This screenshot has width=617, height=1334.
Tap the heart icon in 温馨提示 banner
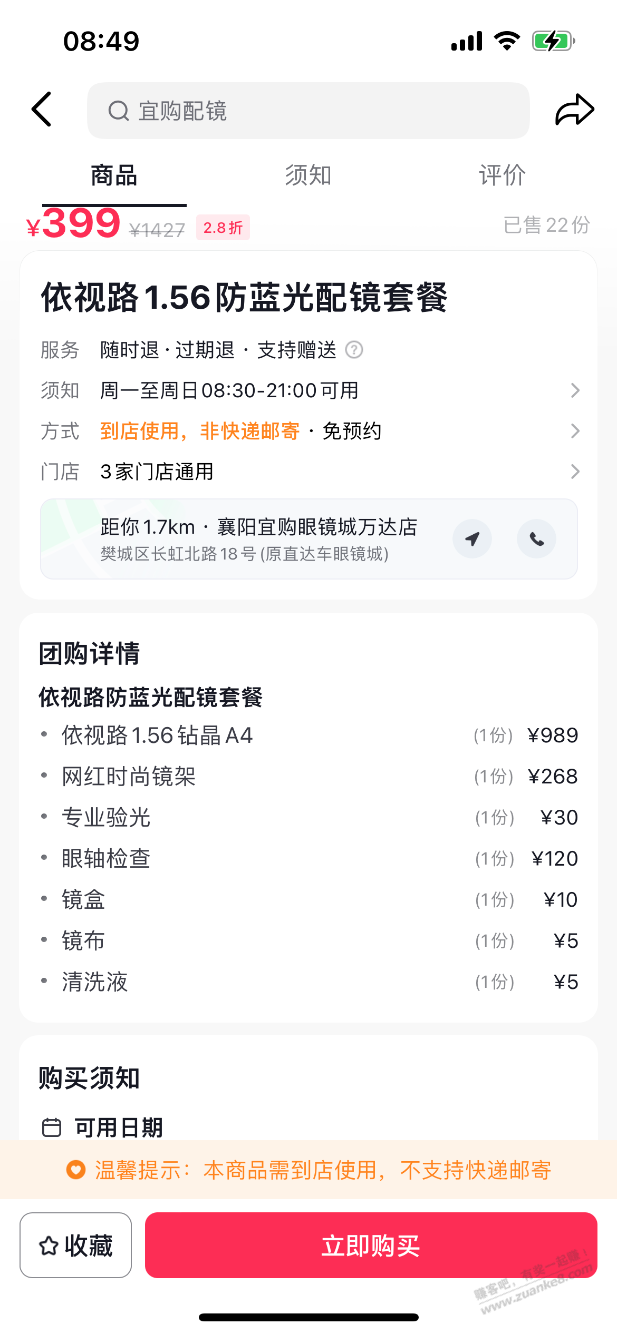pyautogui.click(x=75, y=1169)
